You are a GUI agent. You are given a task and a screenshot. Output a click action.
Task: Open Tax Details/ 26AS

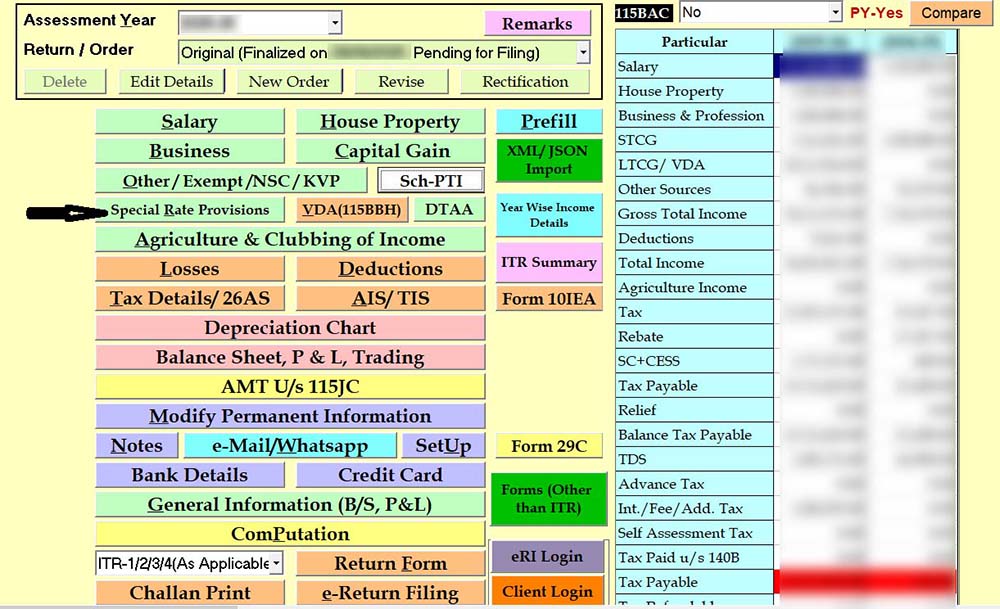[190, 298]
